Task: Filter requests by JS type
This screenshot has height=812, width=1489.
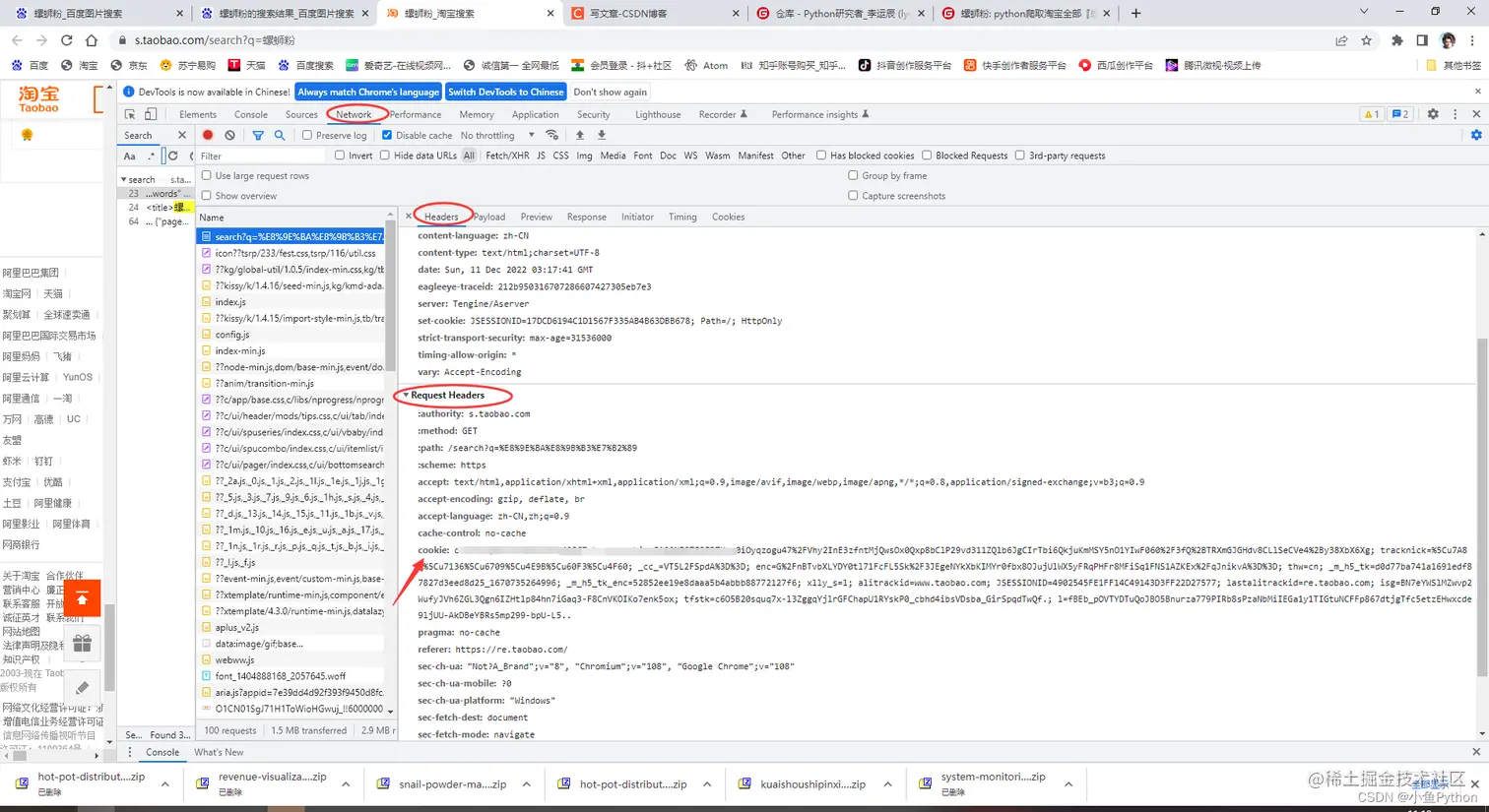Action: point(541,156)
